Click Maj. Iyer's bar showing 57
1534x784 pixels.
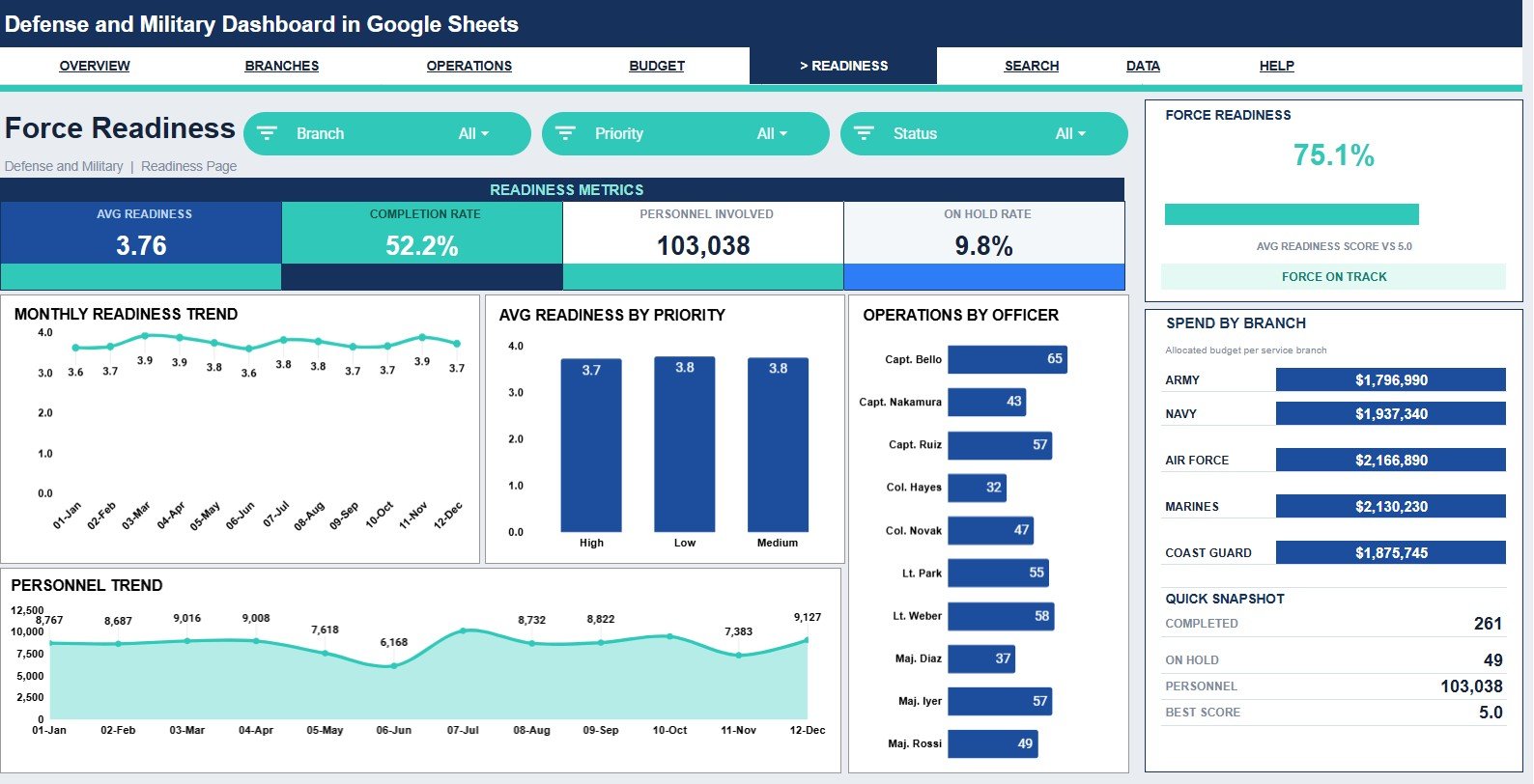(x=1000, y=701)
